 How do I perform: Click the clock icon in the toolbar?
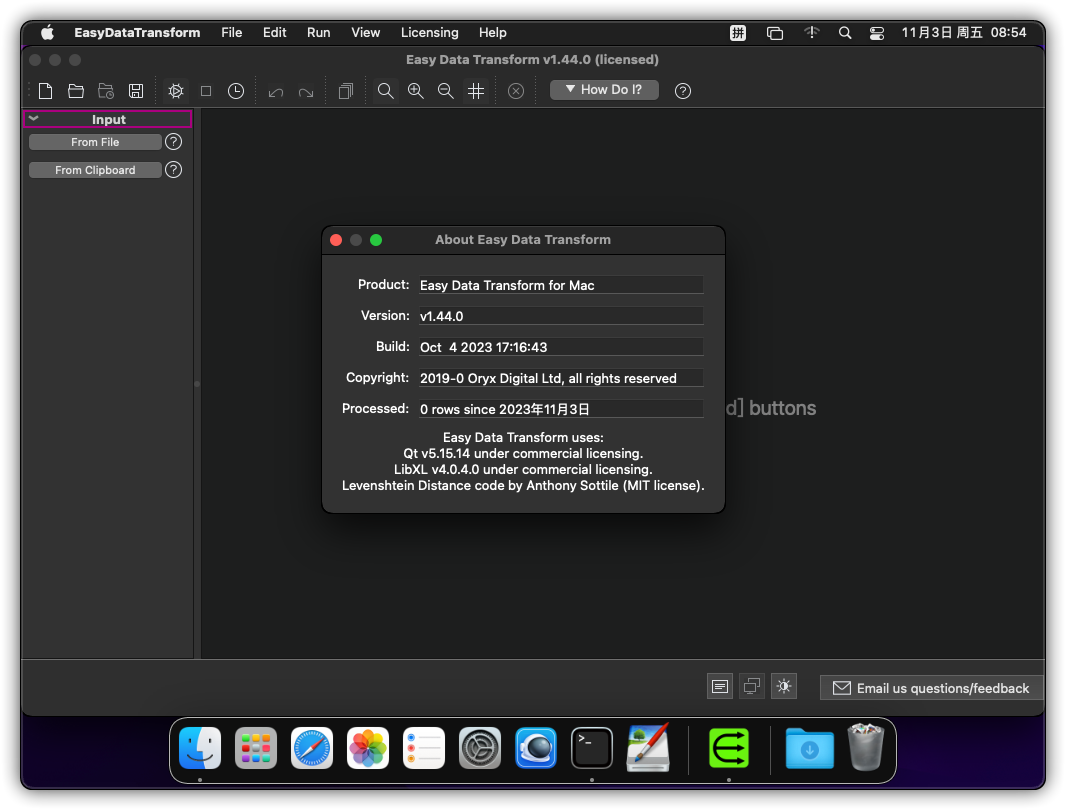pos(236,90)
